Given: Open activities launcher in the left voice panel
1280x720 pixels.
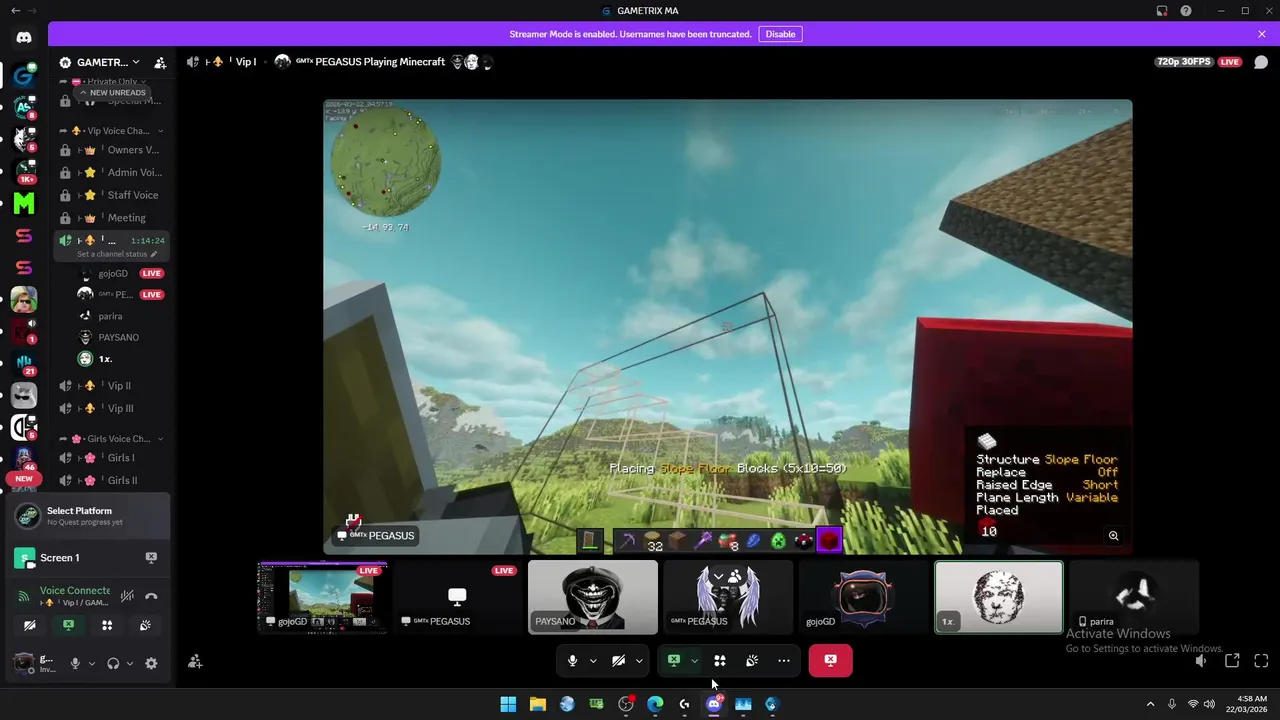Looking at the screenshot, I should coord(107,625).
